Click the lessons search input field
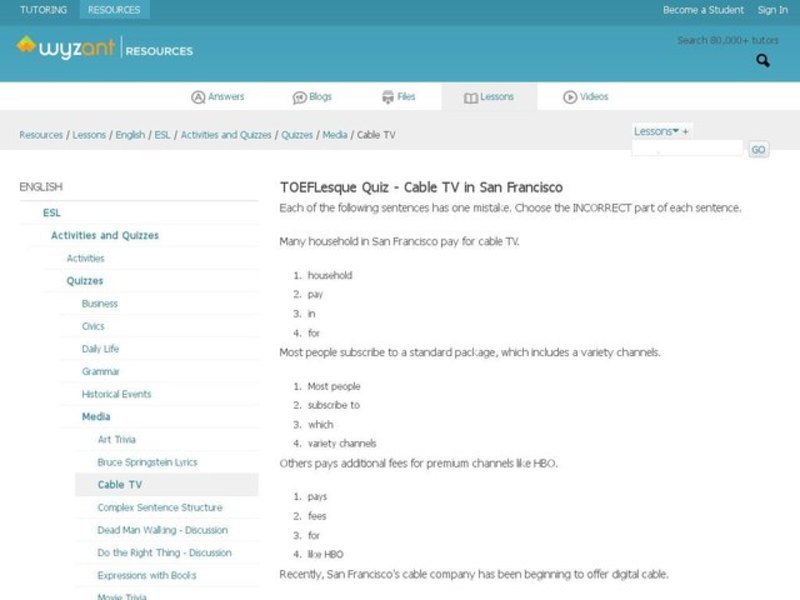The height and width of the screenshot is (600, 800). click(x=687, y=149)
